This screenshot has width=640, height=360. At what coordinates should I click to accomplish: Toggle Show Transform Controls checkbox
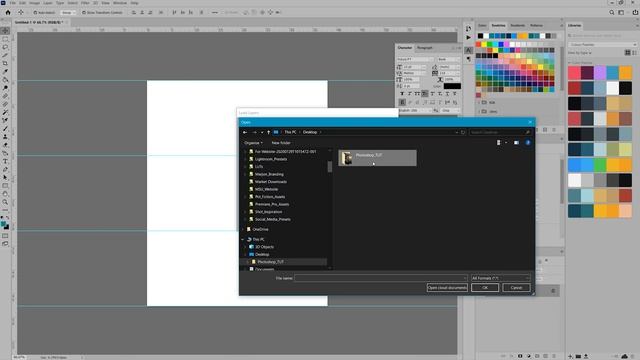[84, 13]
